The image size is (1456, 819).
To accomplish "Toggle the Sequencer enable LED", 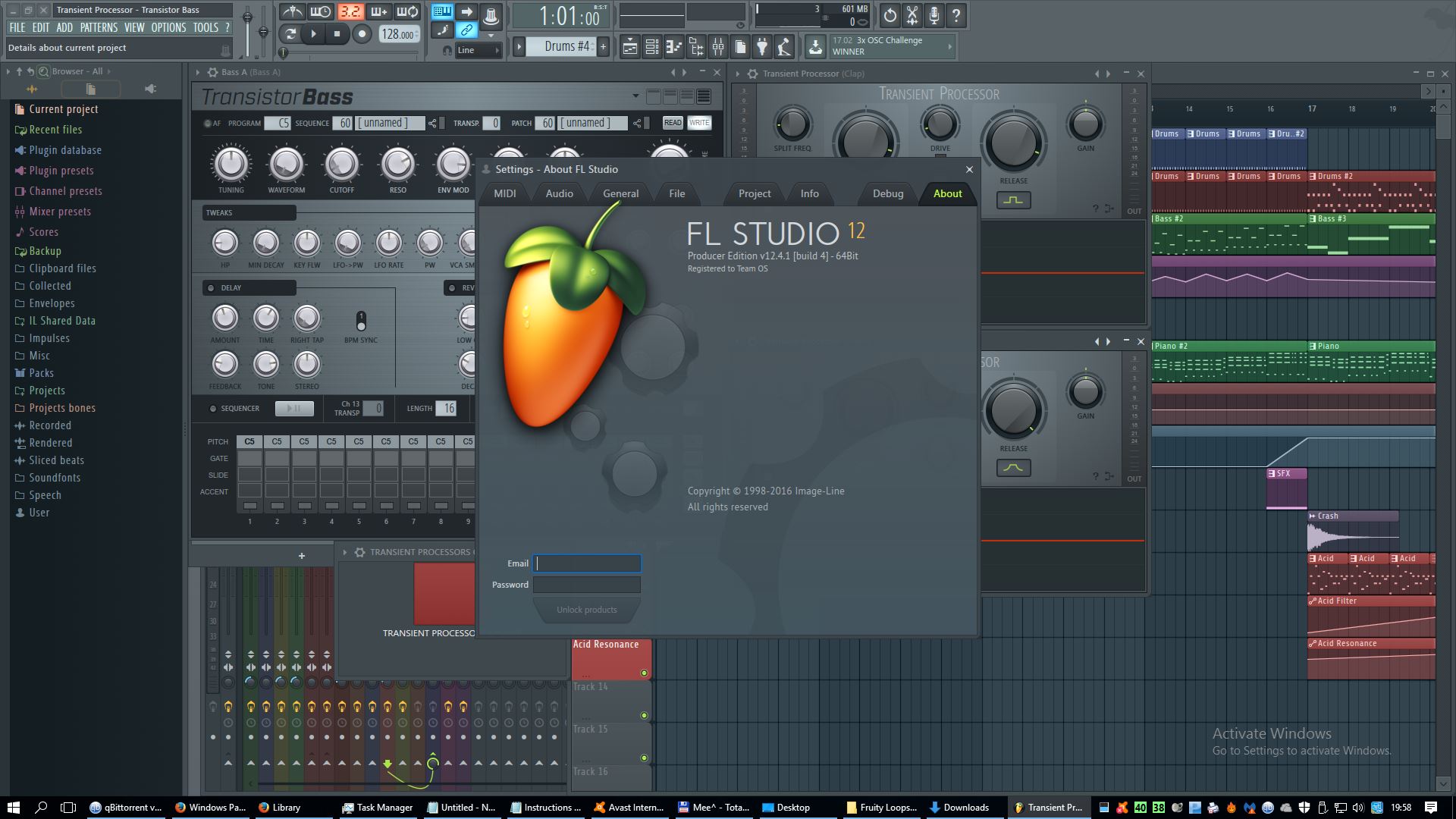I will (x=213, y=409).
